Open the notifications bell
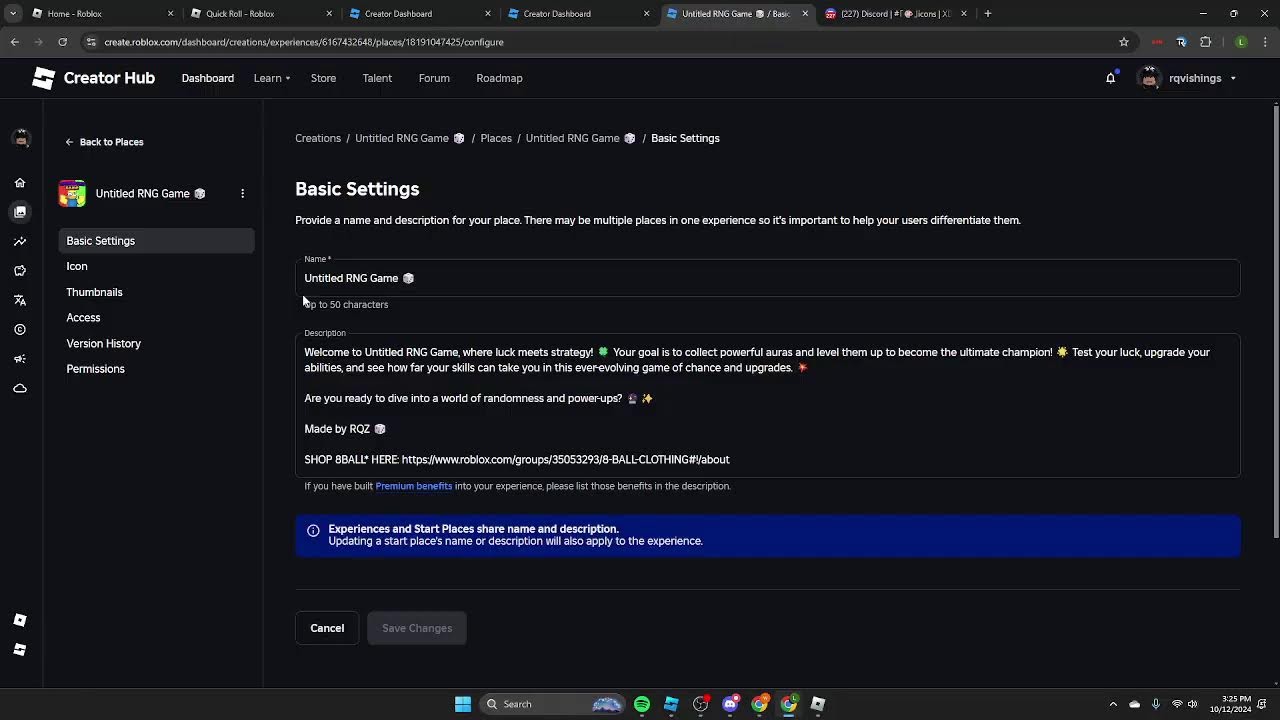1280x720 pixels. pos(1110,78)
